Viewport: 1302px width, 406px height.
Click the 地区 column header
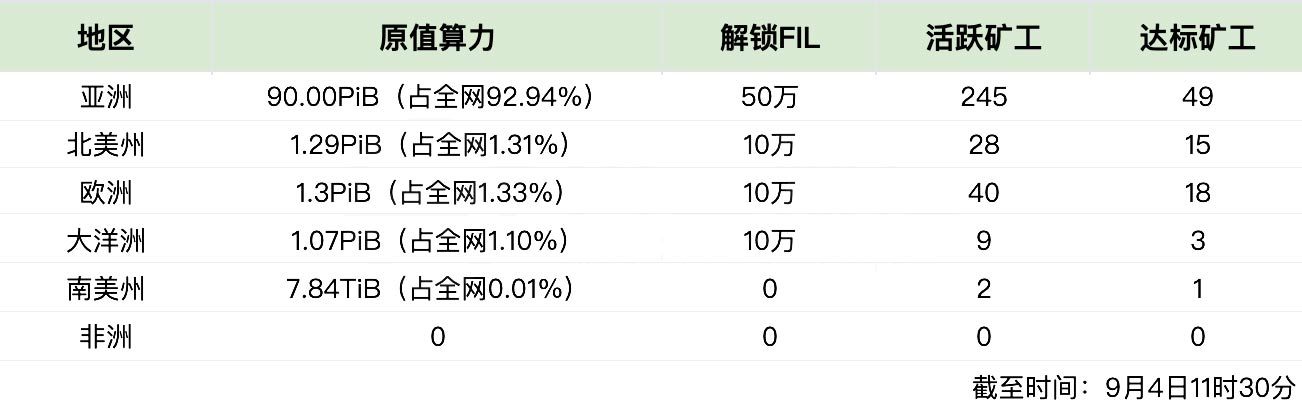click(105, 39)
